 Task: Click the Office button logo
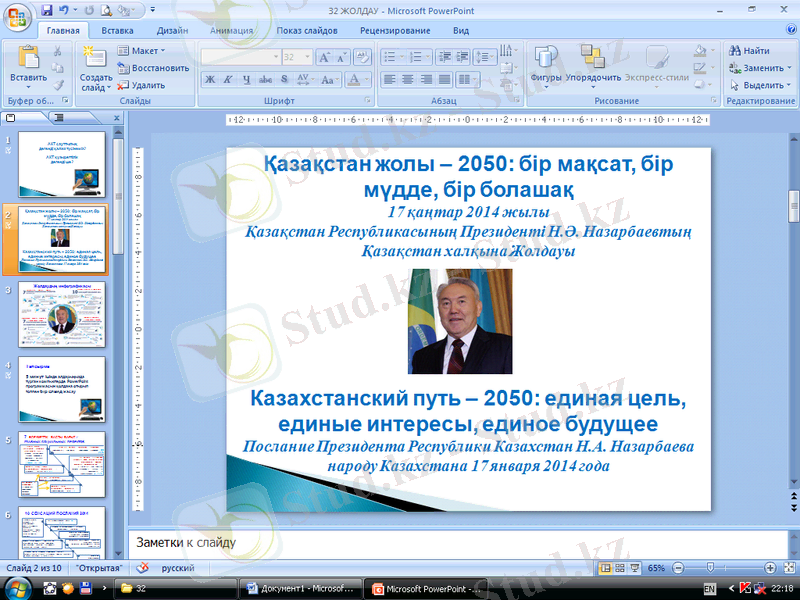click(17, 17)
